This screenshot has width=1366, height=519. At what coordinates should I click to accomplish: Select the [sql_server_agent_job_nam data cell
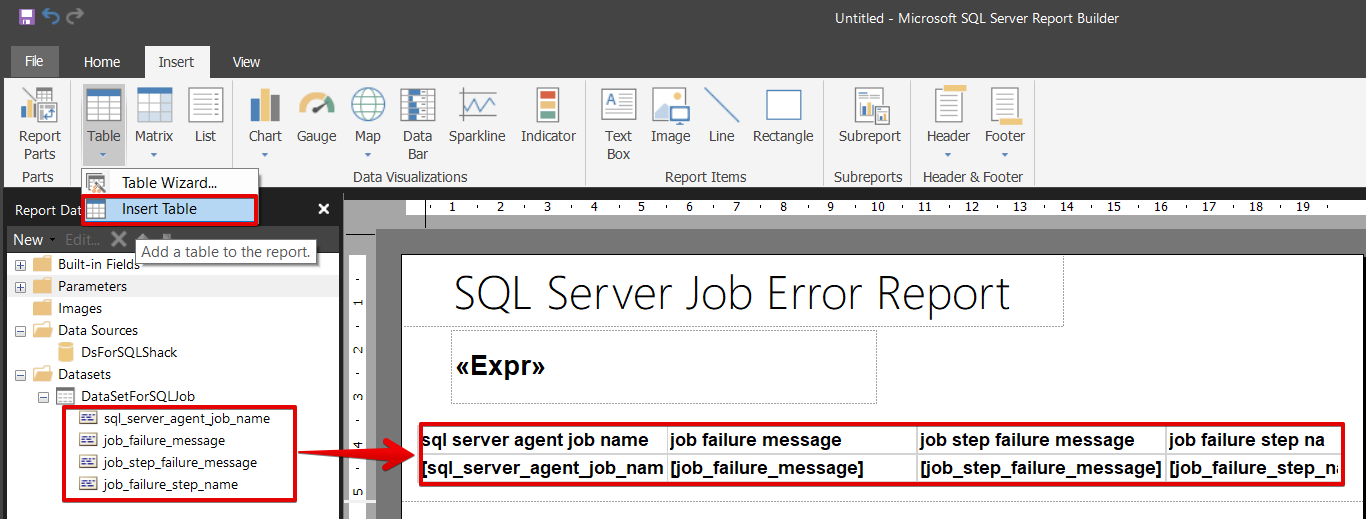click(544, 468)
